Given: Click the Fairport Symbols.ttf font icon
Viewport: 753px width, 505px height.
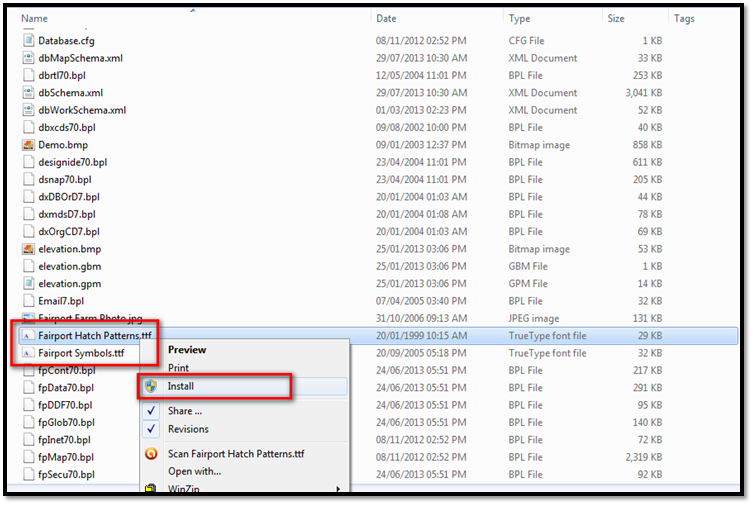Looking at the screenshot, I should click(28, 353).
